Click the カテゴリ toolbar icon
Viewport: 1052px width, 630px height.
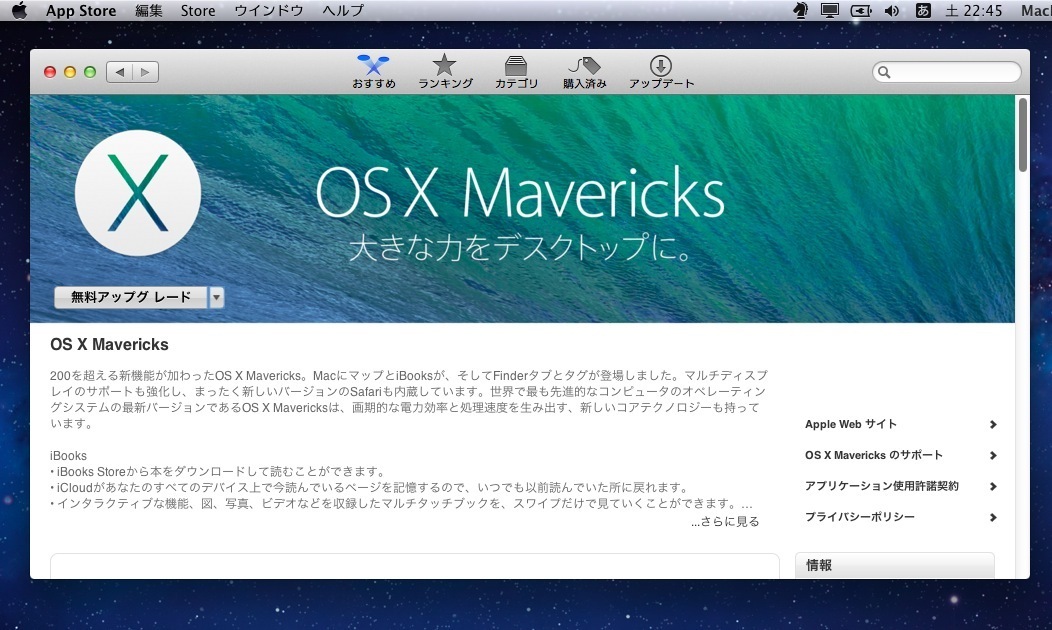tap(516, 63)
